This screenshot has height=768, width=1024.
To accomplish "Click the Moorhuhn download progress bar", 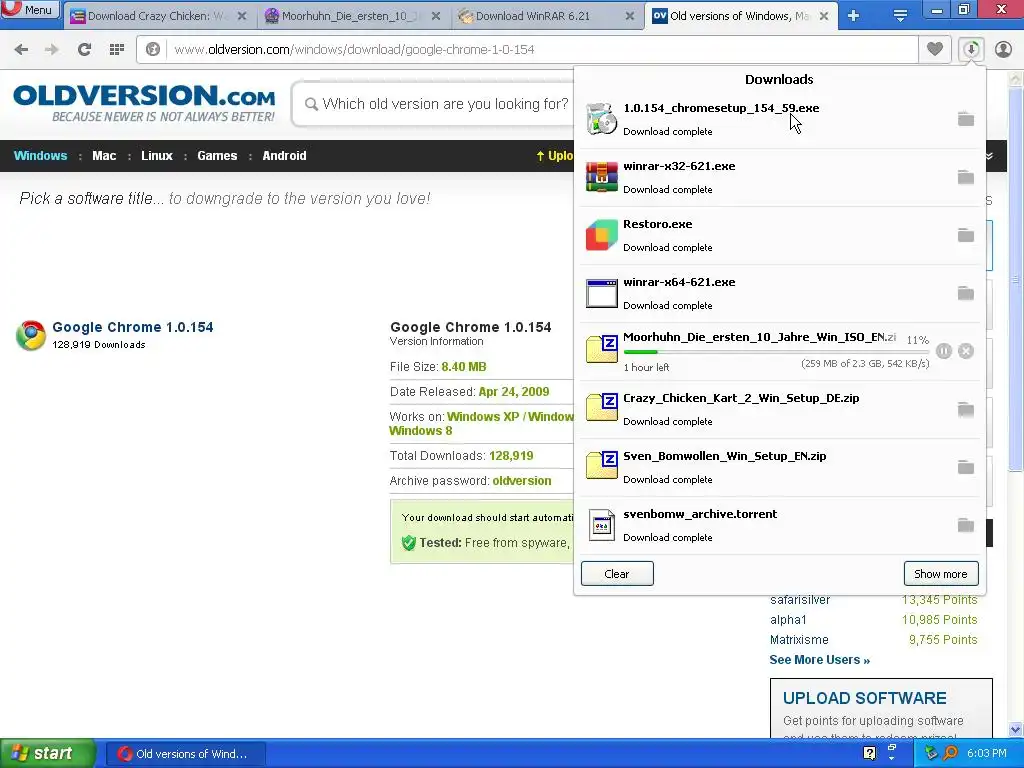I will point(776,353).
